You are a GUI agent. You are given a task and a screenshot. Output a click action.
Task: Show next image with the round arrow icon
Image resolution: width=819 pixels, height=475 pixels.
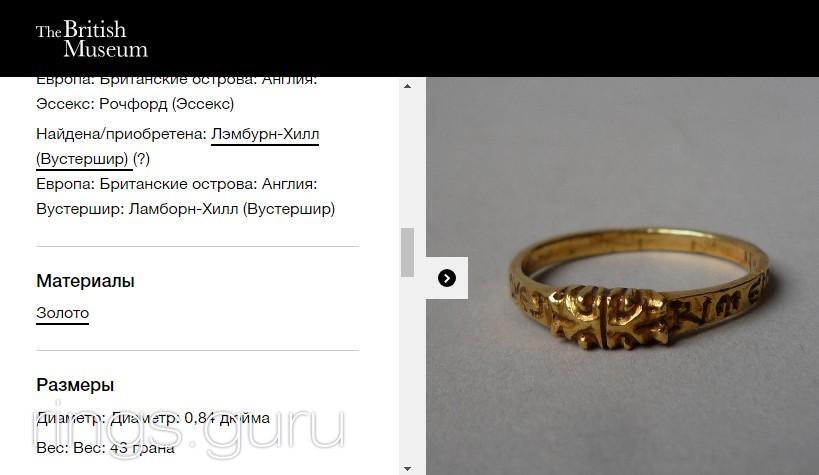pyautogui.click(x=447, y=278)
